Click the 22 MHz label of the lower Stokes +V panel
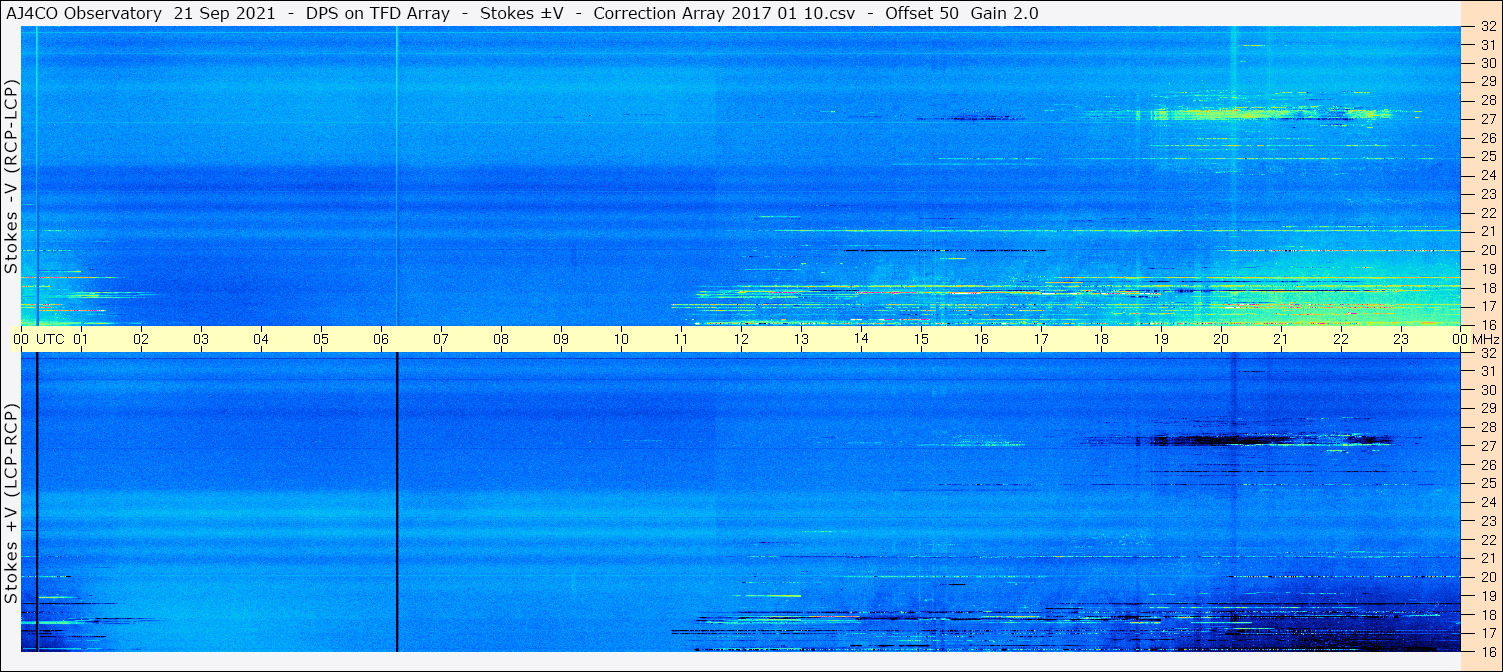 [x=1488, y=539]
